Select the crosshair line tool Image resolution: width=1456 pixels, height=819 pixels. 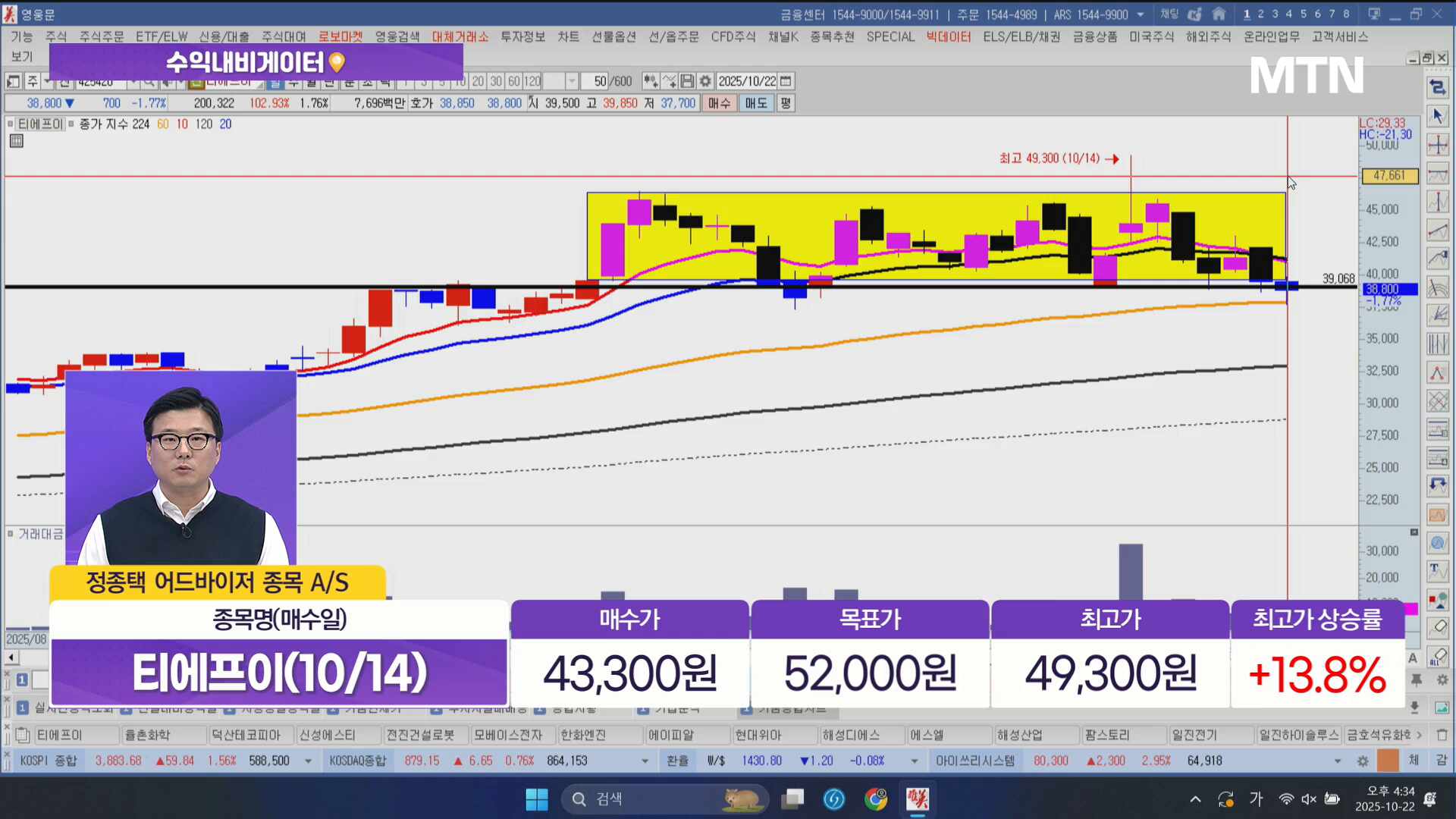(x=1438, y=145)
